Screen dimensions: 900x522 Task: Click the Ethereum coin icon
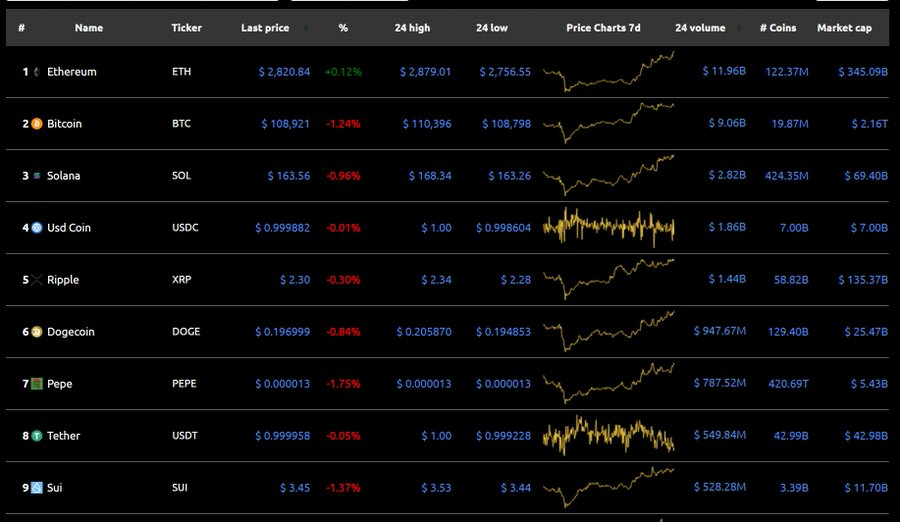(x=37, y=72)
